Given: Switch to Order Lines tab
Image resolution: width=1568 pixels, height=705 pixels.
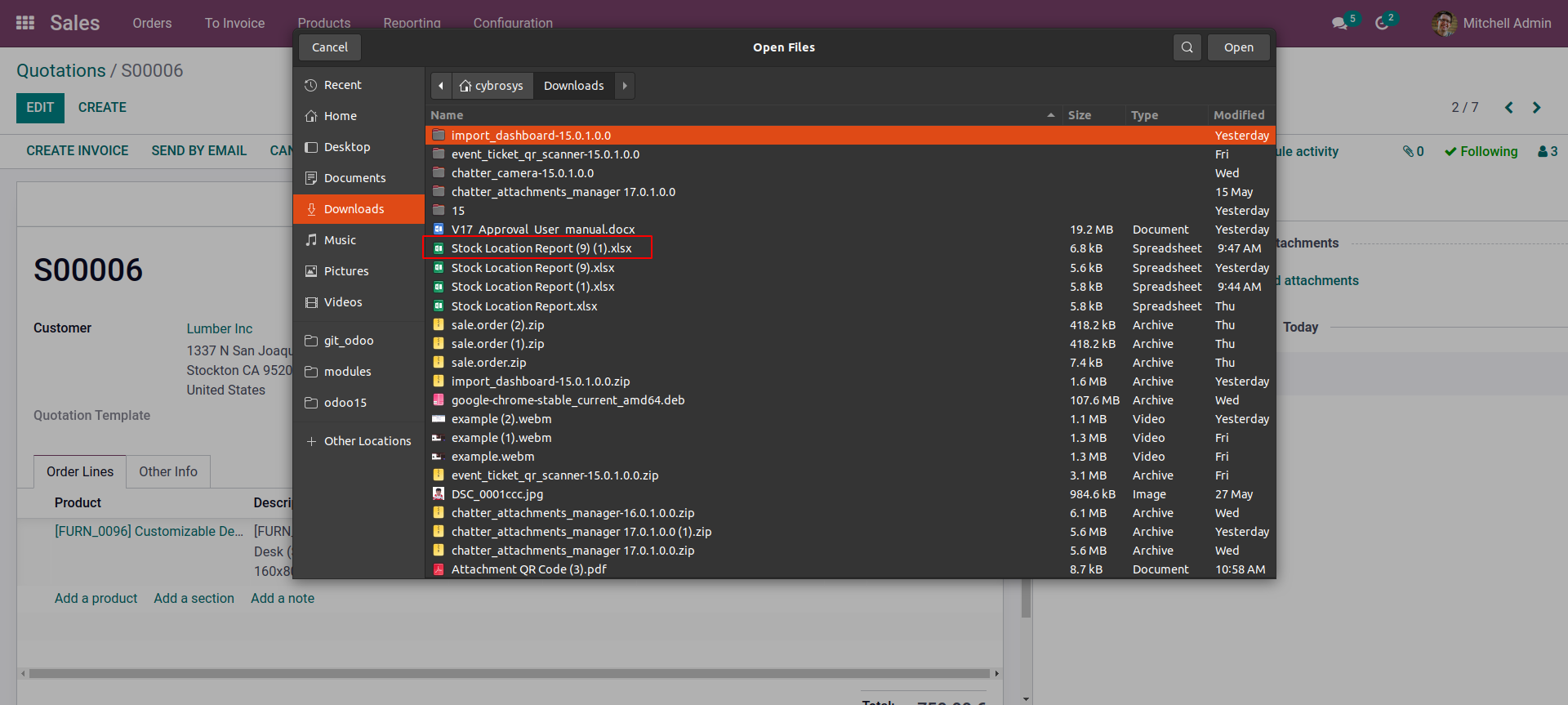Looking at the screenshot, I should pos(80,472).
